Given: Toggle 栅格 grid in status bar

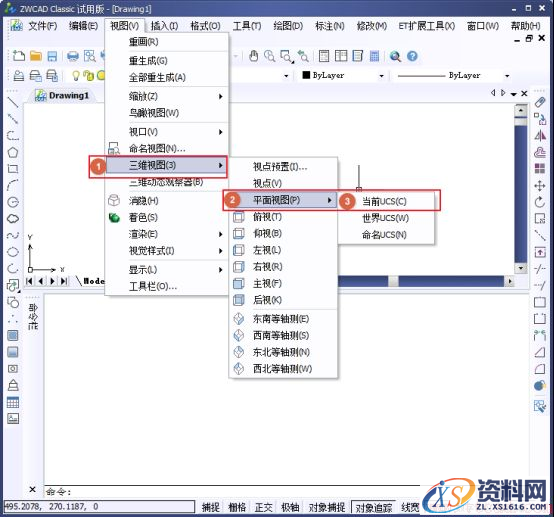Looking at the screenshot, I should pyautogui.click(x=237, y=507).
